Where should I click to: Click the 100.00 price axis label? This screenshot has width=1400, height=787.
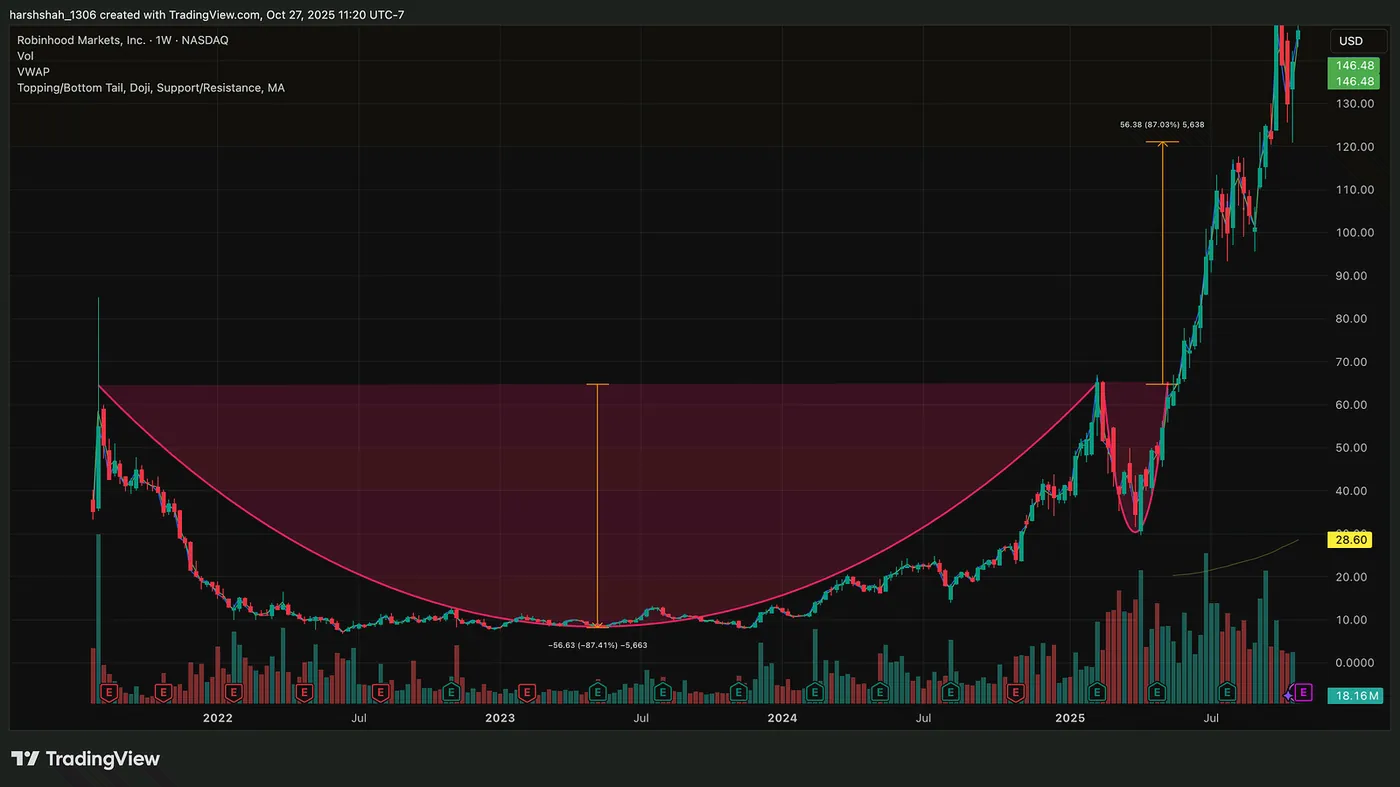tap(1354, 233)
